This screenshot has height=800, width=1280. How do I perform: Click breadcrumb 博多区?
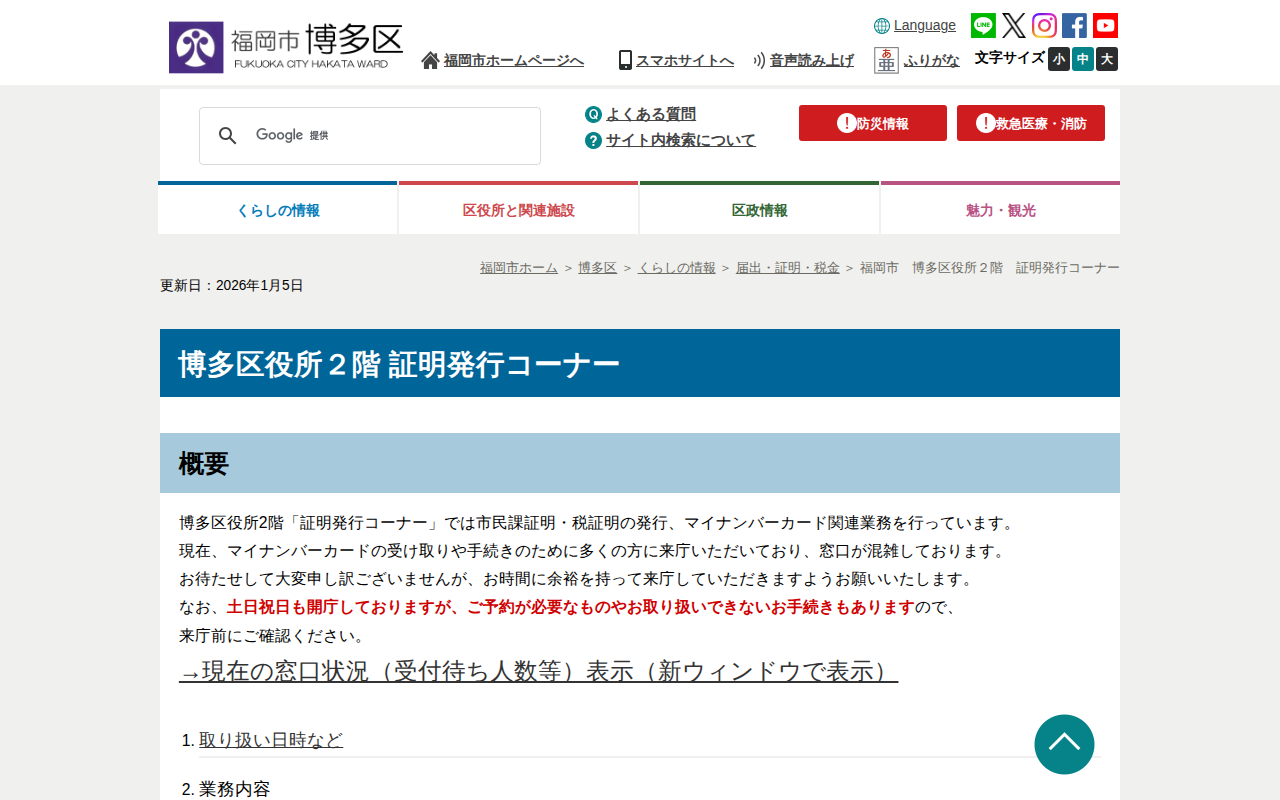coord(598,268)
